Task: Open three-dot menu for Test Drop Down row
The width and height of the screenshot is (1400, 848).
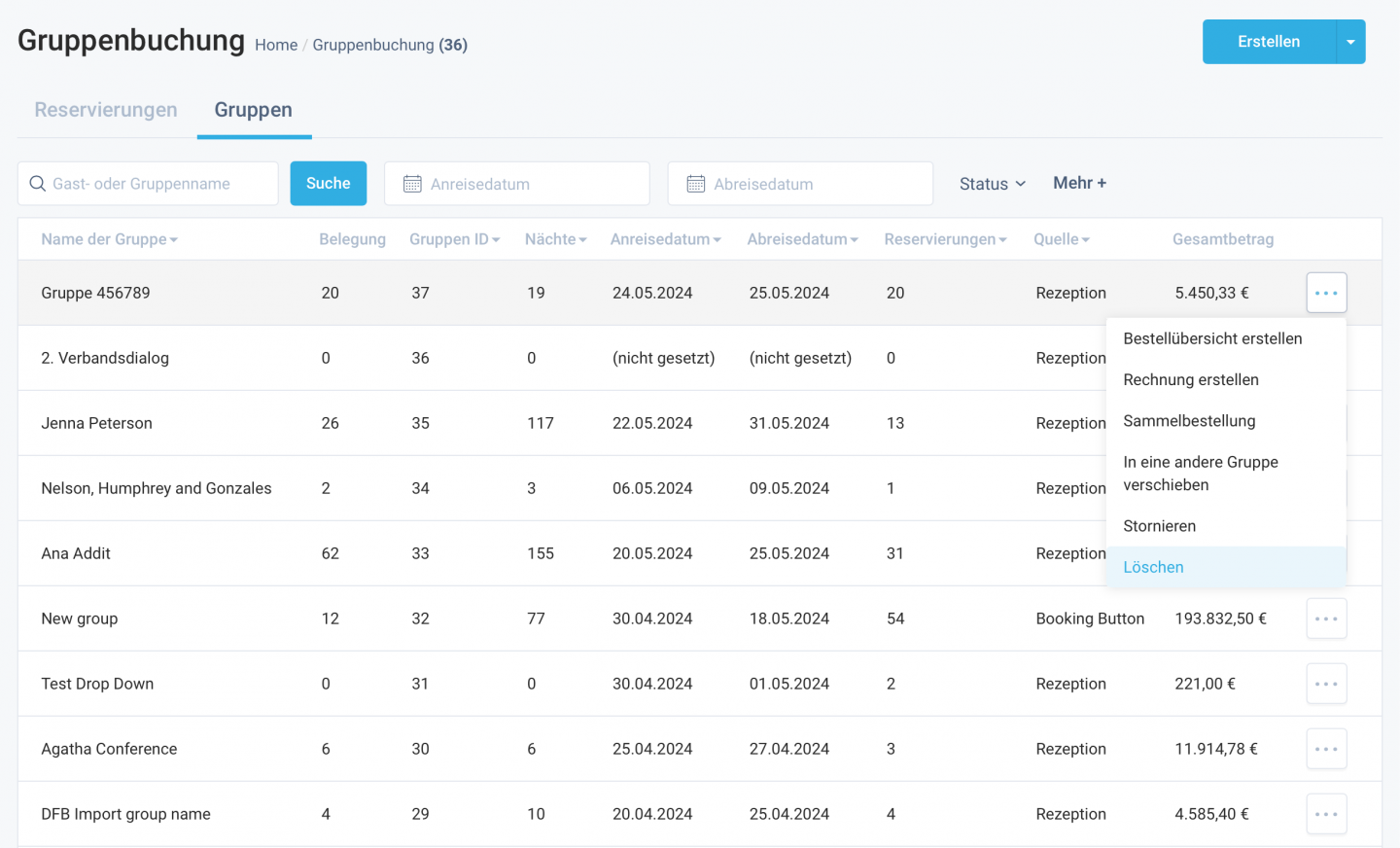Action: [x=1326, y=684]
